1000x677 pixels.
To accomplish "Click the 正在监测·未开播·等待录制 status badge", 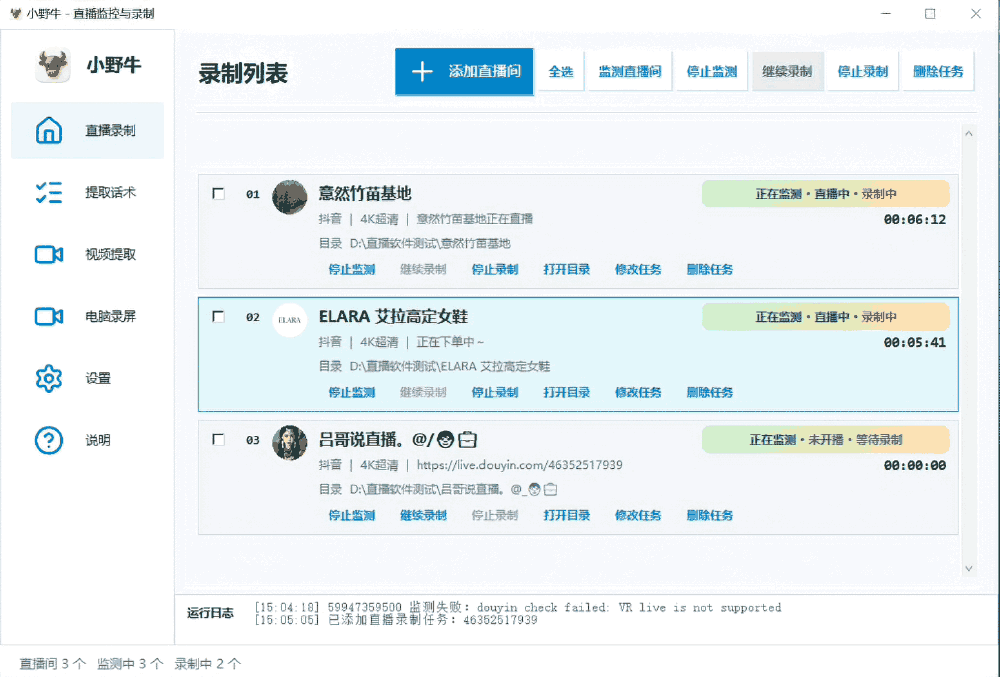I will (826, 440).
